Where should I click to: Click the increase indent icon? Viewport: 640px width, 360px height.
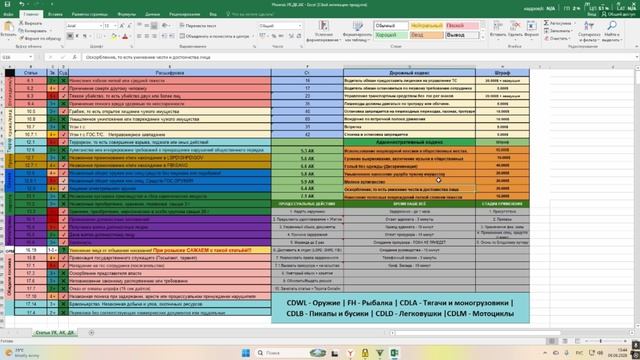coord(171,36)
